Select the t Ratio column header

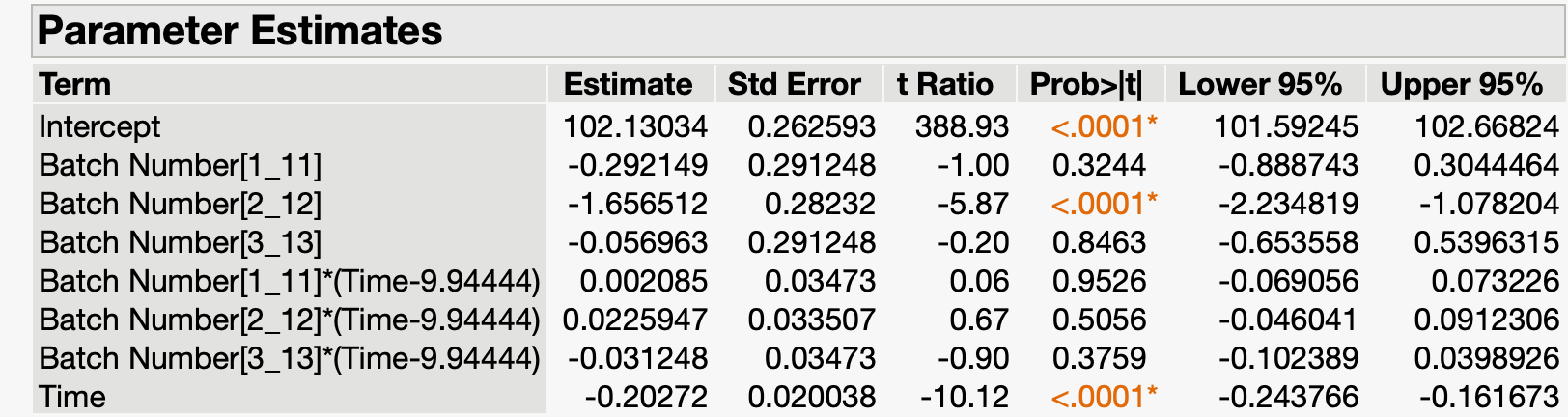pos(944,85)
